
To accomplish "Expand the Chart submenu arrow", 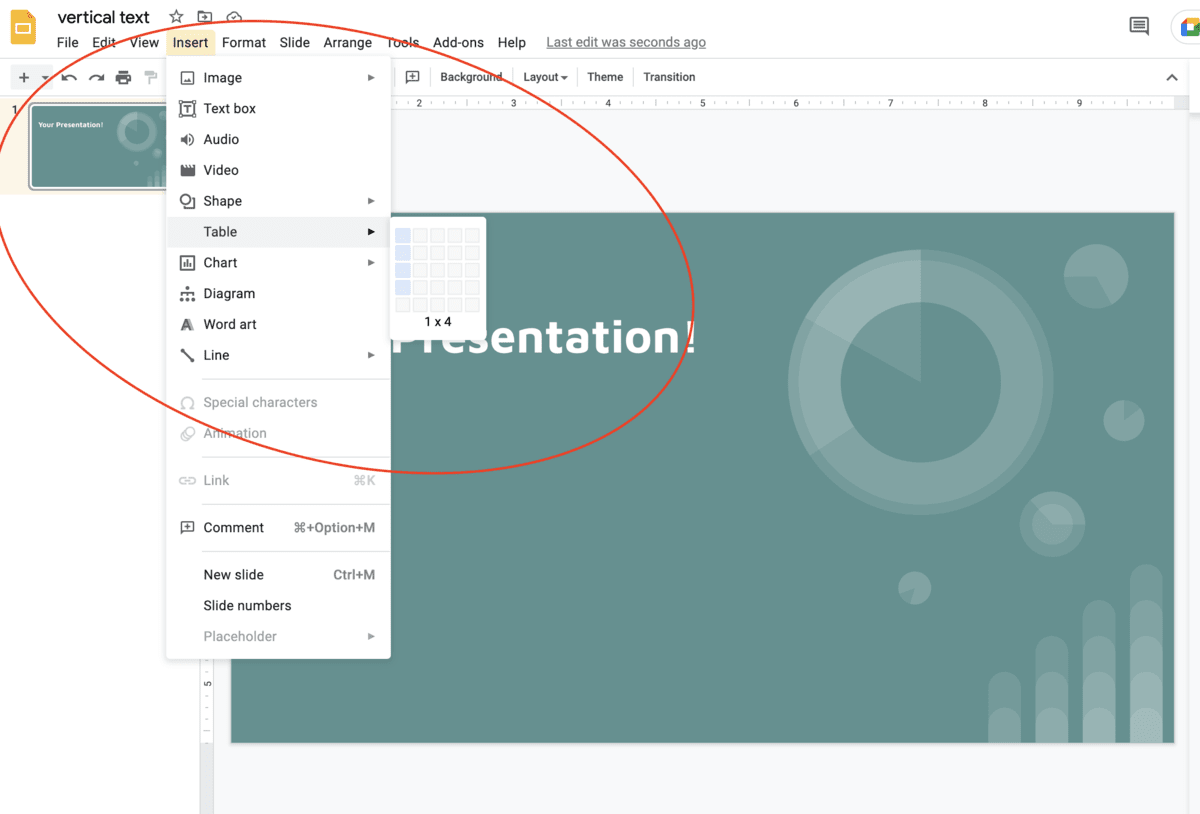I will pos(371,263).
